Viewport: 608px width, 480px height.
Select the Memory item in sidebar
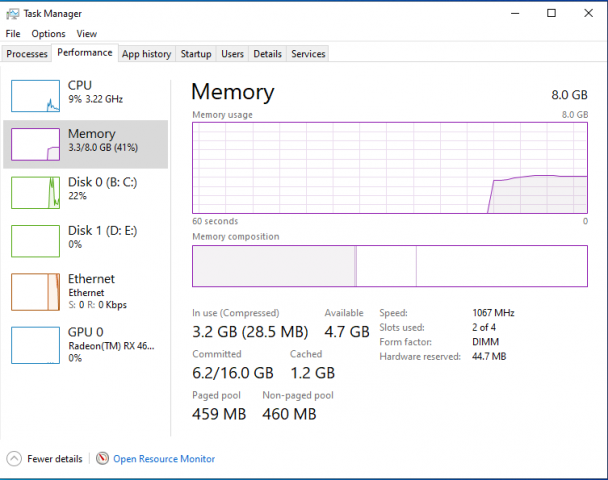pos(86,143)
